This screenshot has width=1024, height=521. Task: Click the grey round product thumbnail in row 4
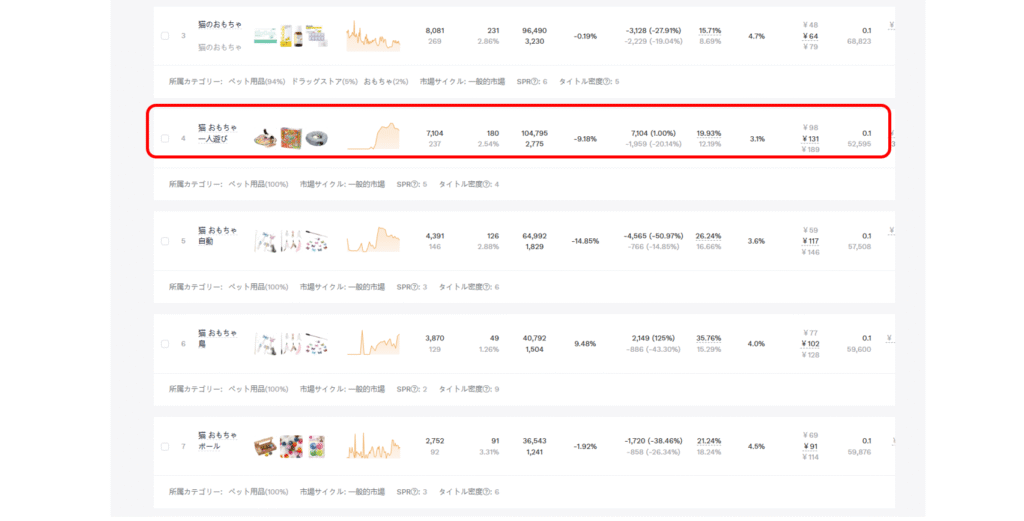pos(317,139)
